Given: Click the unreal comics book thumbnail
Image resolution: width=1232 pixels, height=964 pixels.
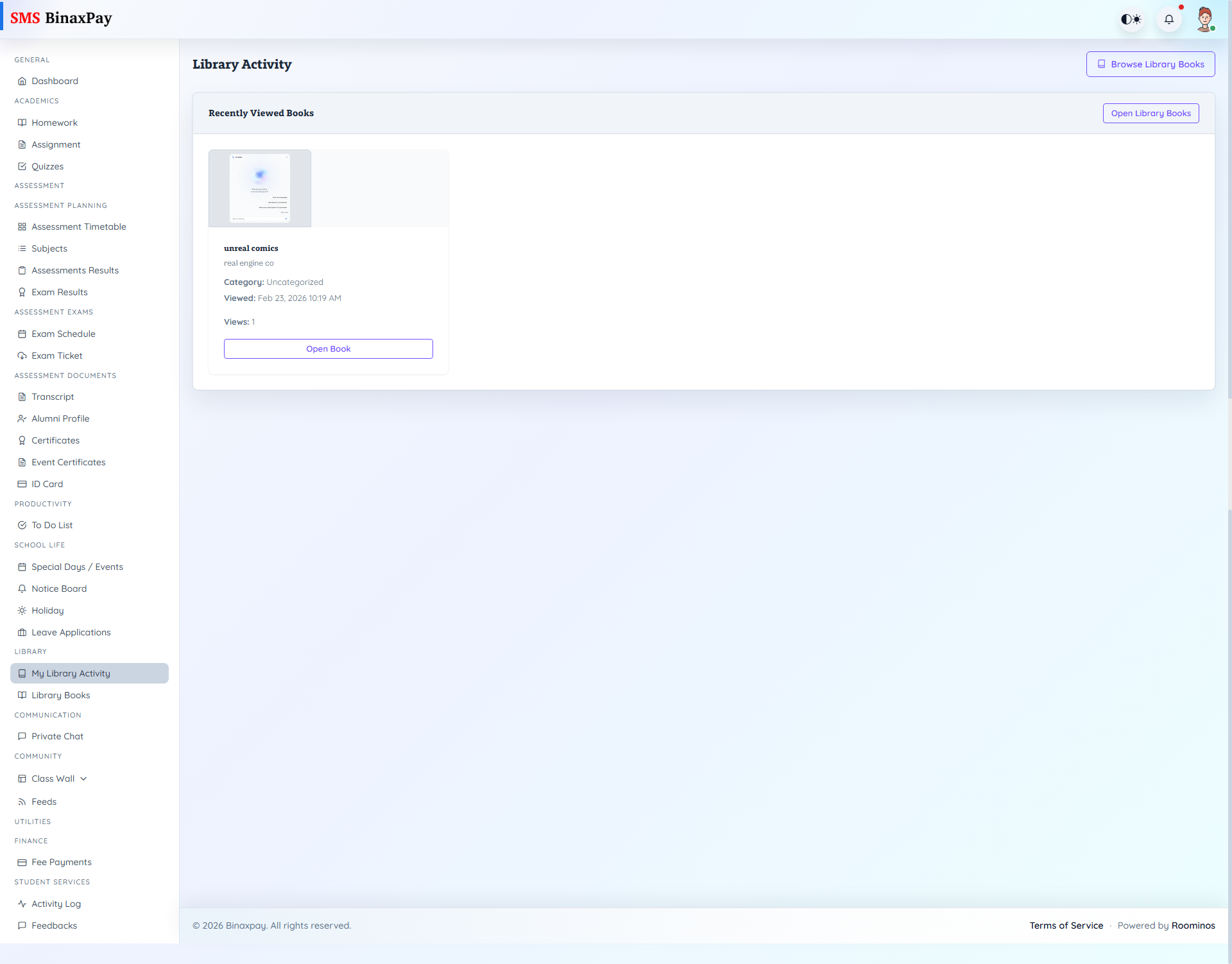Looking at the screenshot, I should (259, 187).
